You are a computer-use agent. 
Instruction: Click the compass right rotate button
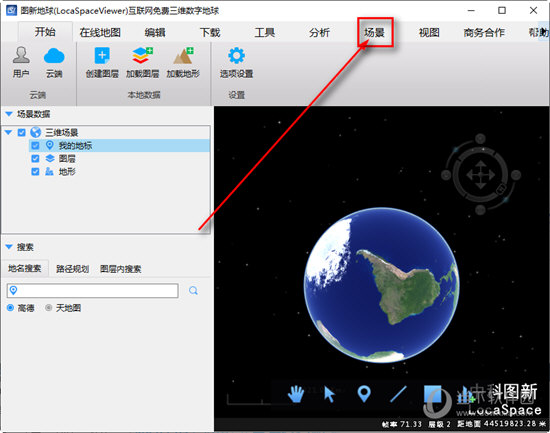515,174
